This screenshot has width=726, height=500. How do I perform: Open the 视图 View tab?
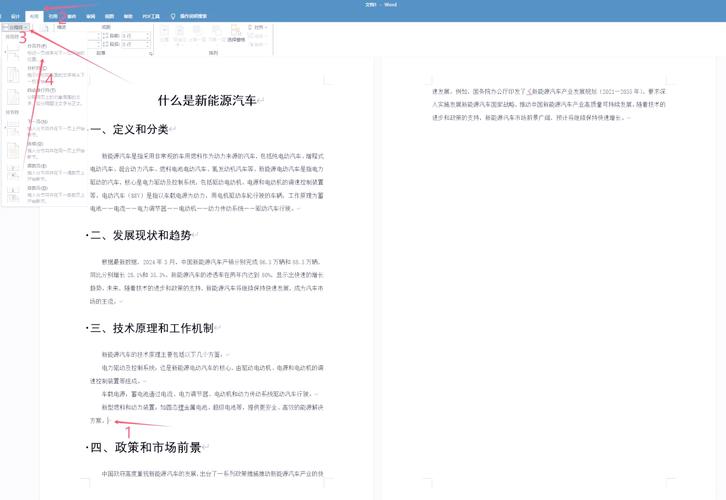[x=109, y=16]
